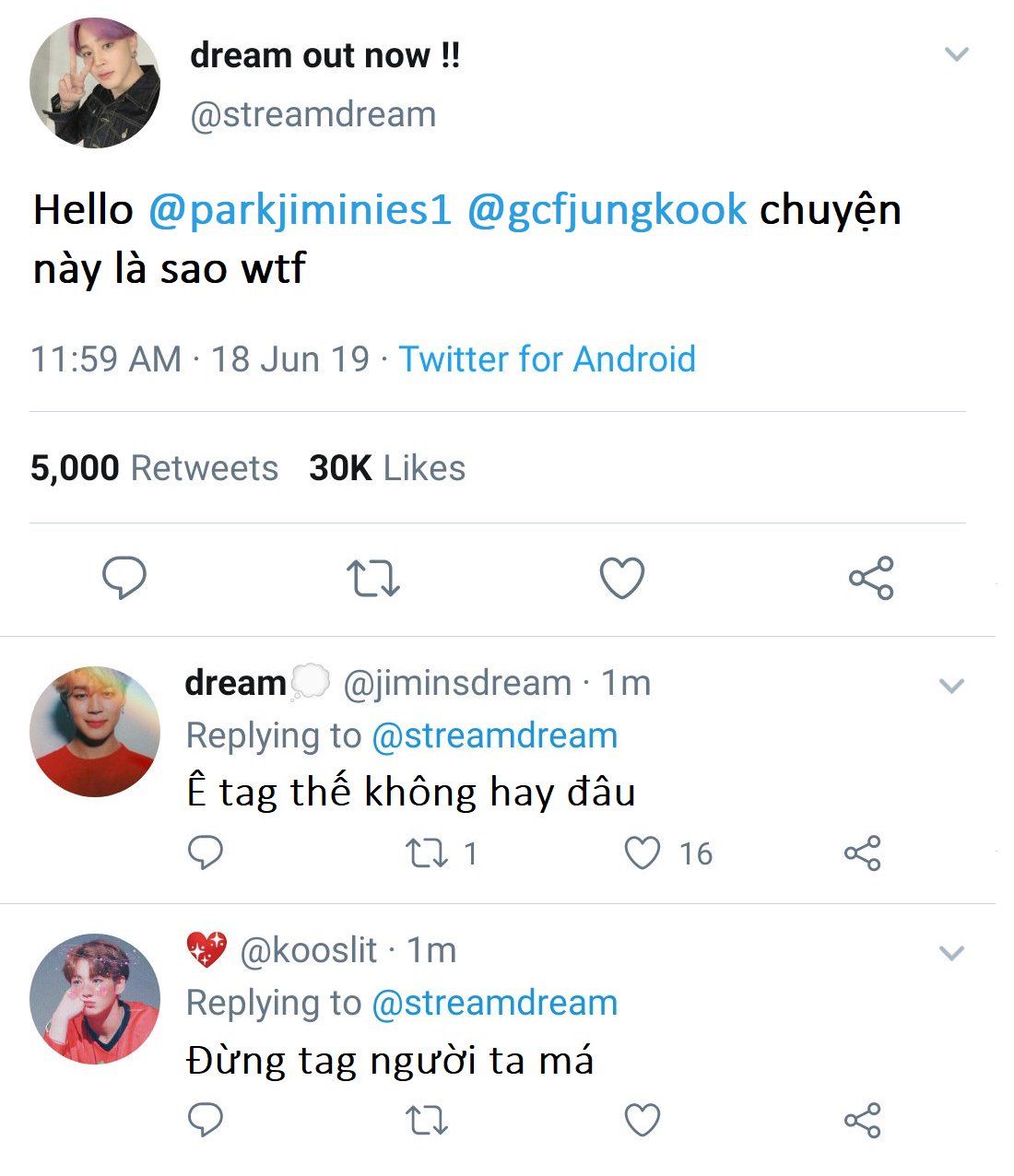Reply to the @jiminsdream comment
The height and width of the screenshot is (1176, 1014).
[x=206, y=853]
